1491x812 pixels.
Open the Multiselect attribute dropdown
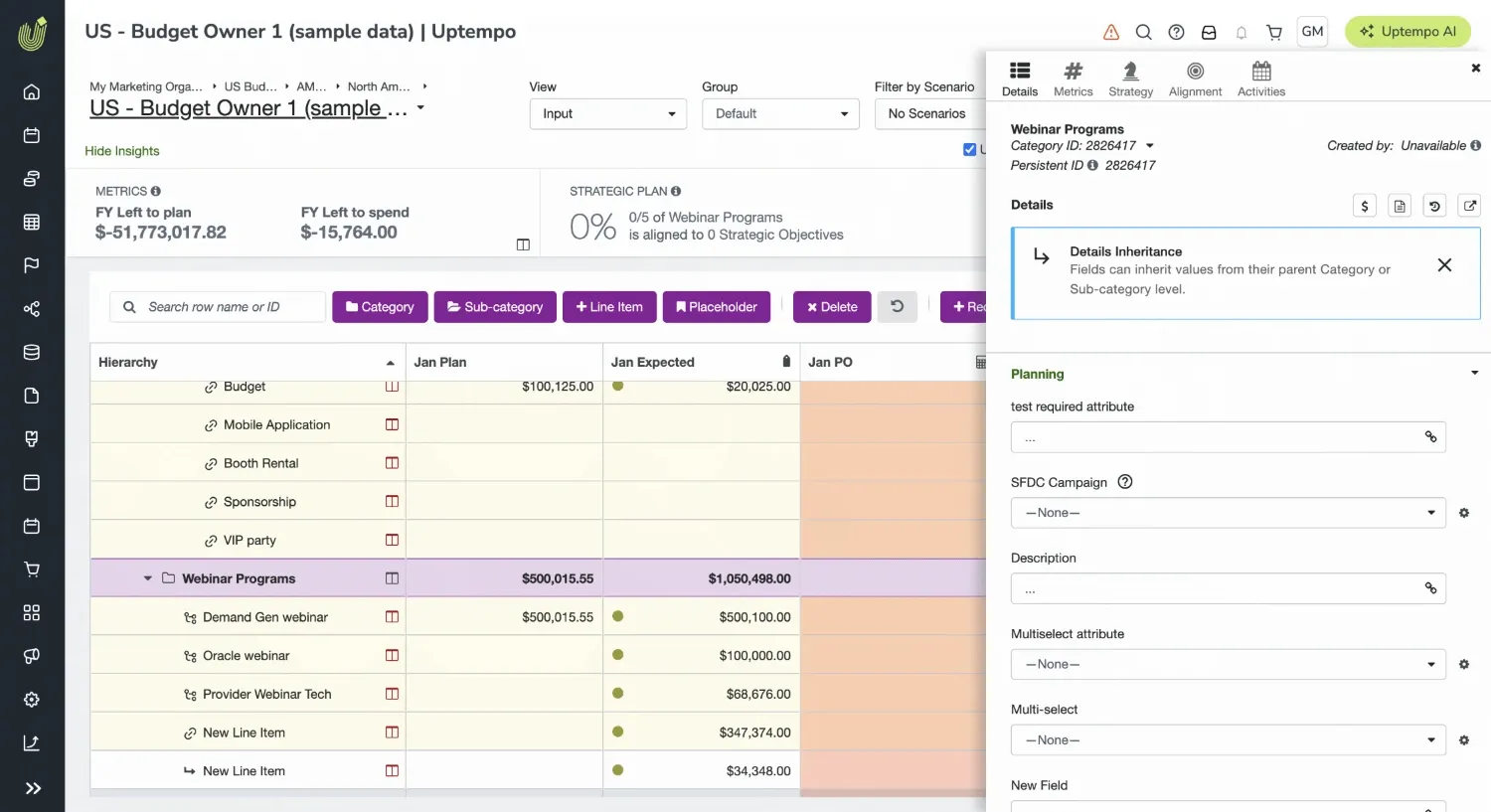click(x=1228, y=664)
